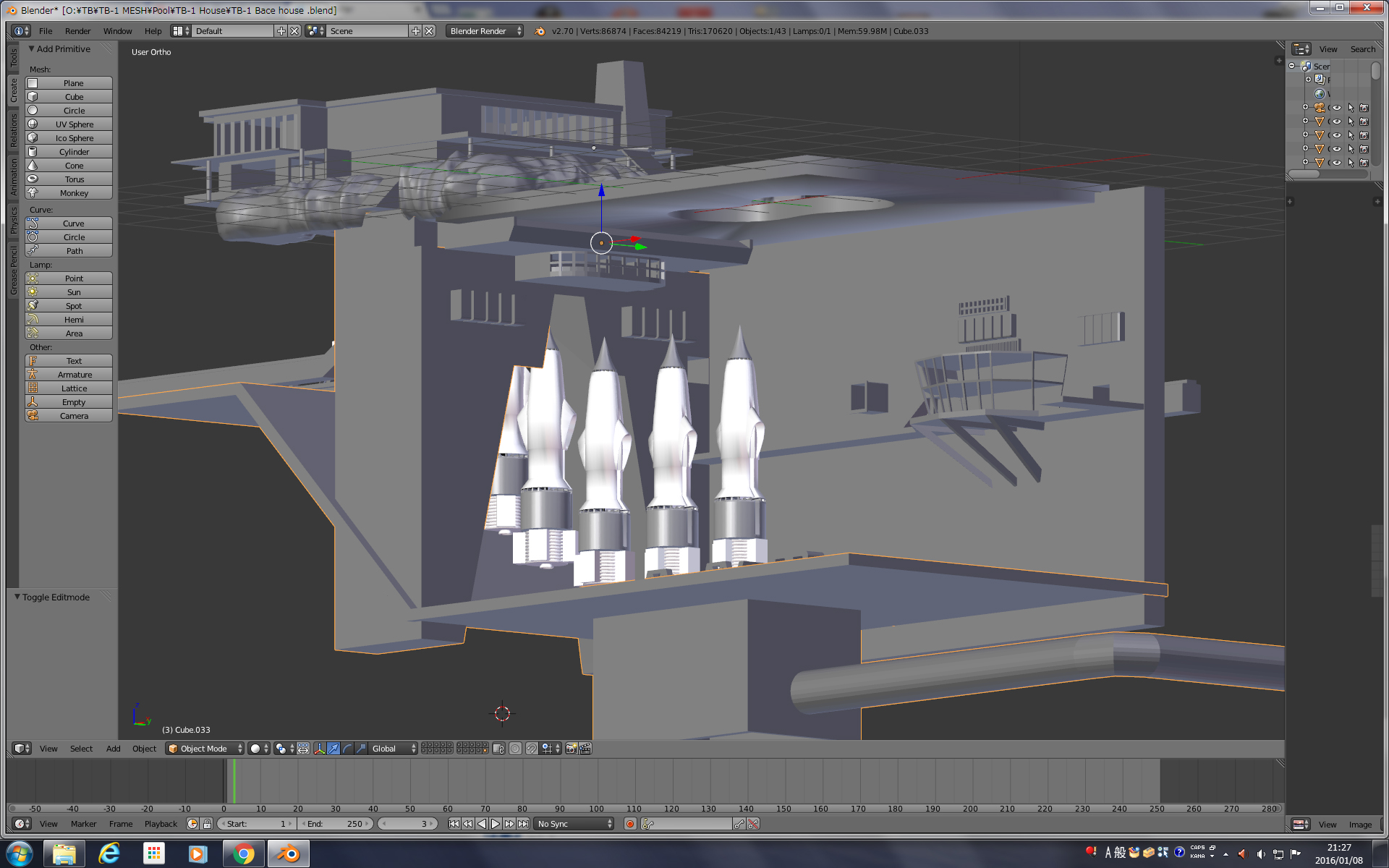Open the Window menu
The image size is (1389, 868).
(117, 31)
